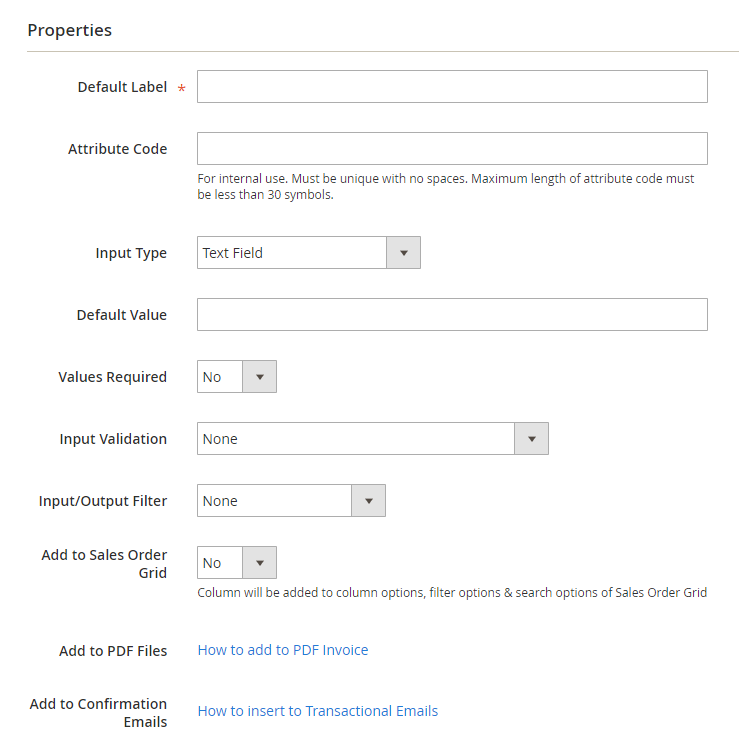The image size is (739, 738).
Task: Click the Input Validation dropdown arrow
Action: coord(531,439)
